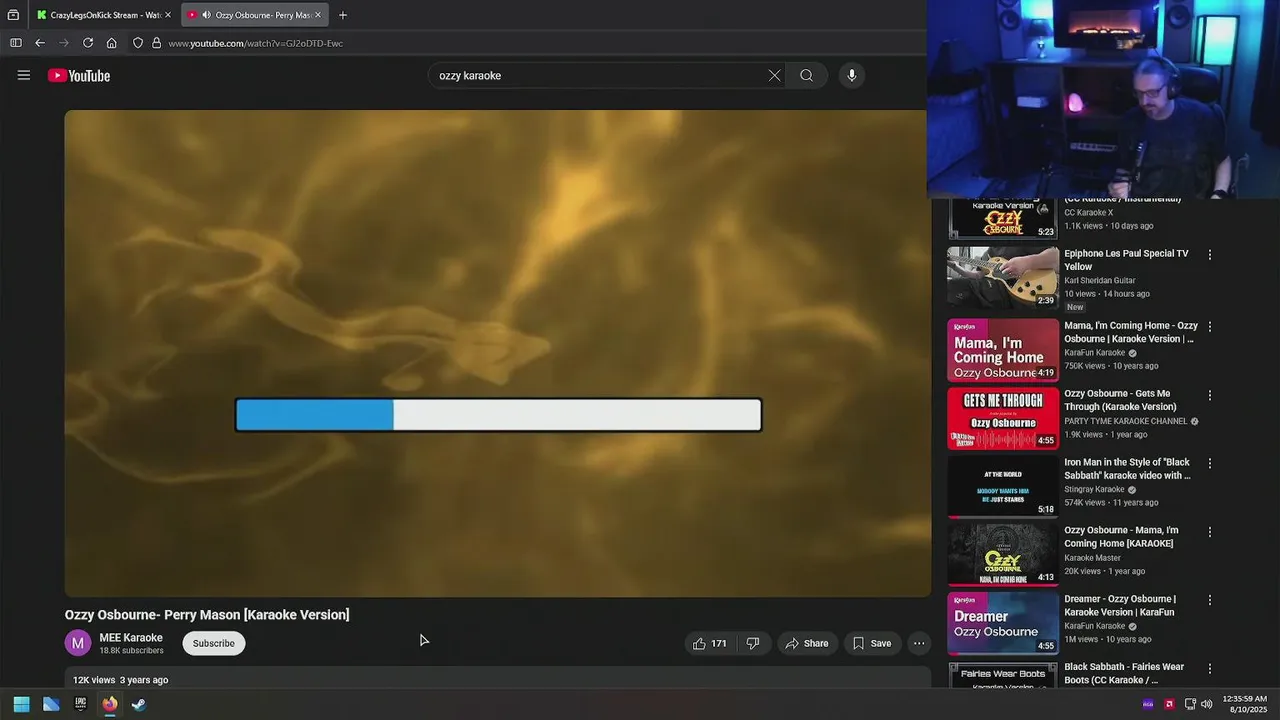Open Black Sabbath - Fairies Wear Boots title
The height and width of the screenshot is (720, 1280).
[1124, 673]
